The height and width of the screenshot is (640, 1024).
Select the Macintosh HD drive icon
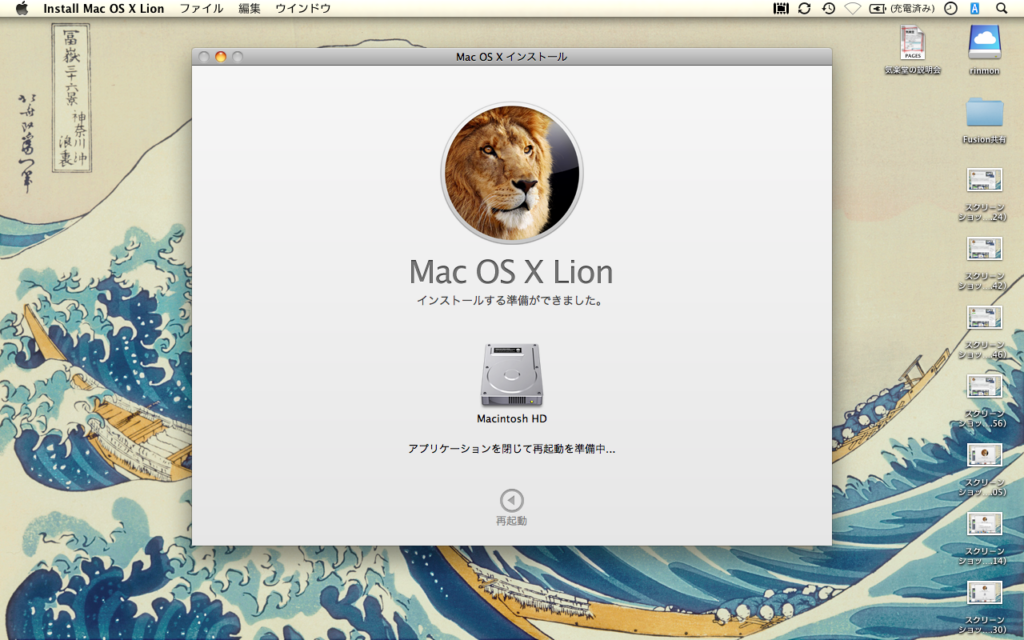[x=511, y=376]
